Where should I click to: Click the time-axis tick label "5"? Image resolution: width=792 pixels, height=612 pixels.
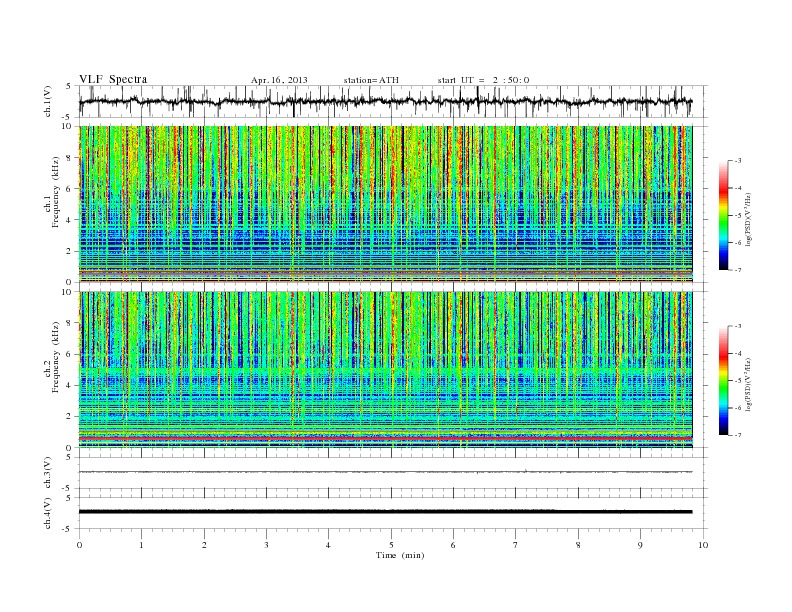click(391, 545)
